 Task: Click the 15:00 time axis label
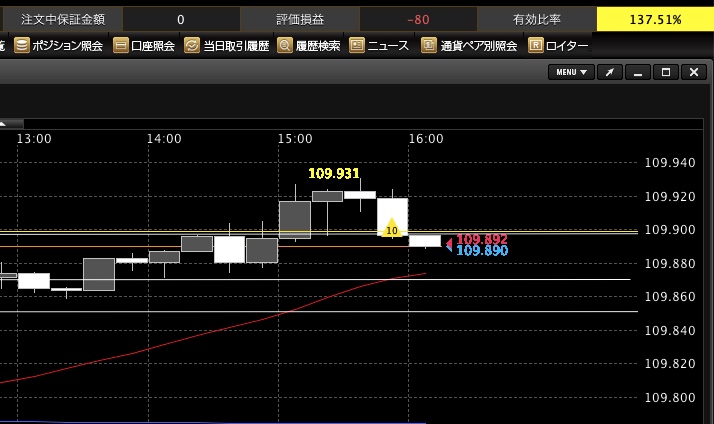tap(295, 138)
